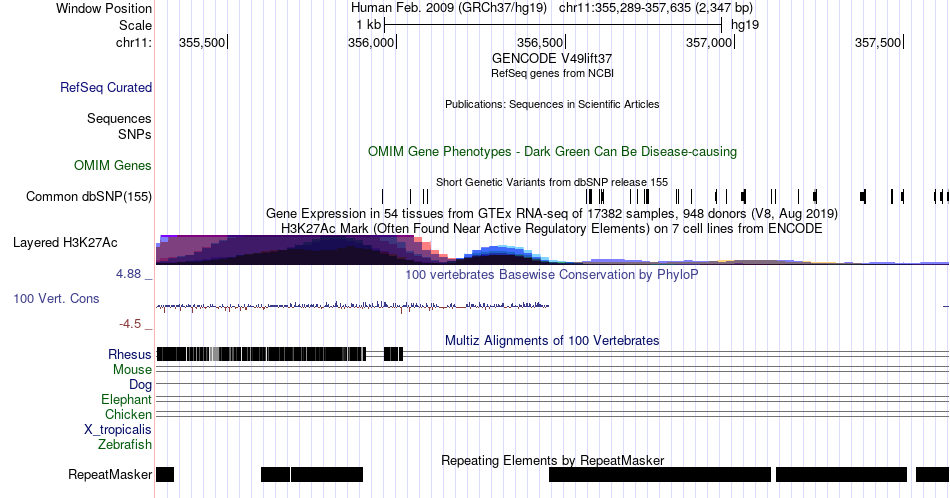Click the widest RepeatMasker block
This screenshot has width=950, height=498.
[660, 474]
